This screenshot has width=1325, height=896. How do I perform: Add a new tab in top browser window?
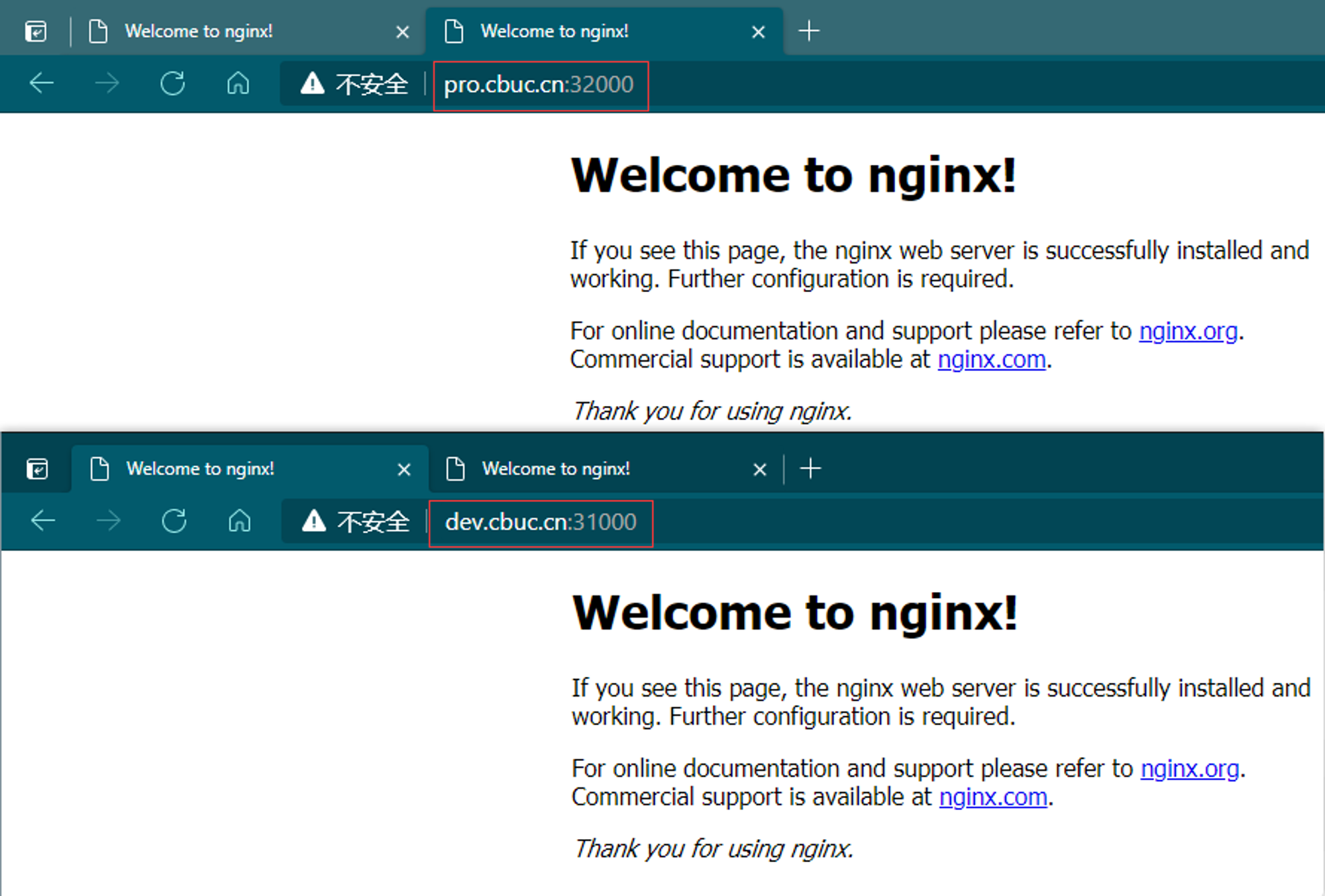point(809,31)
